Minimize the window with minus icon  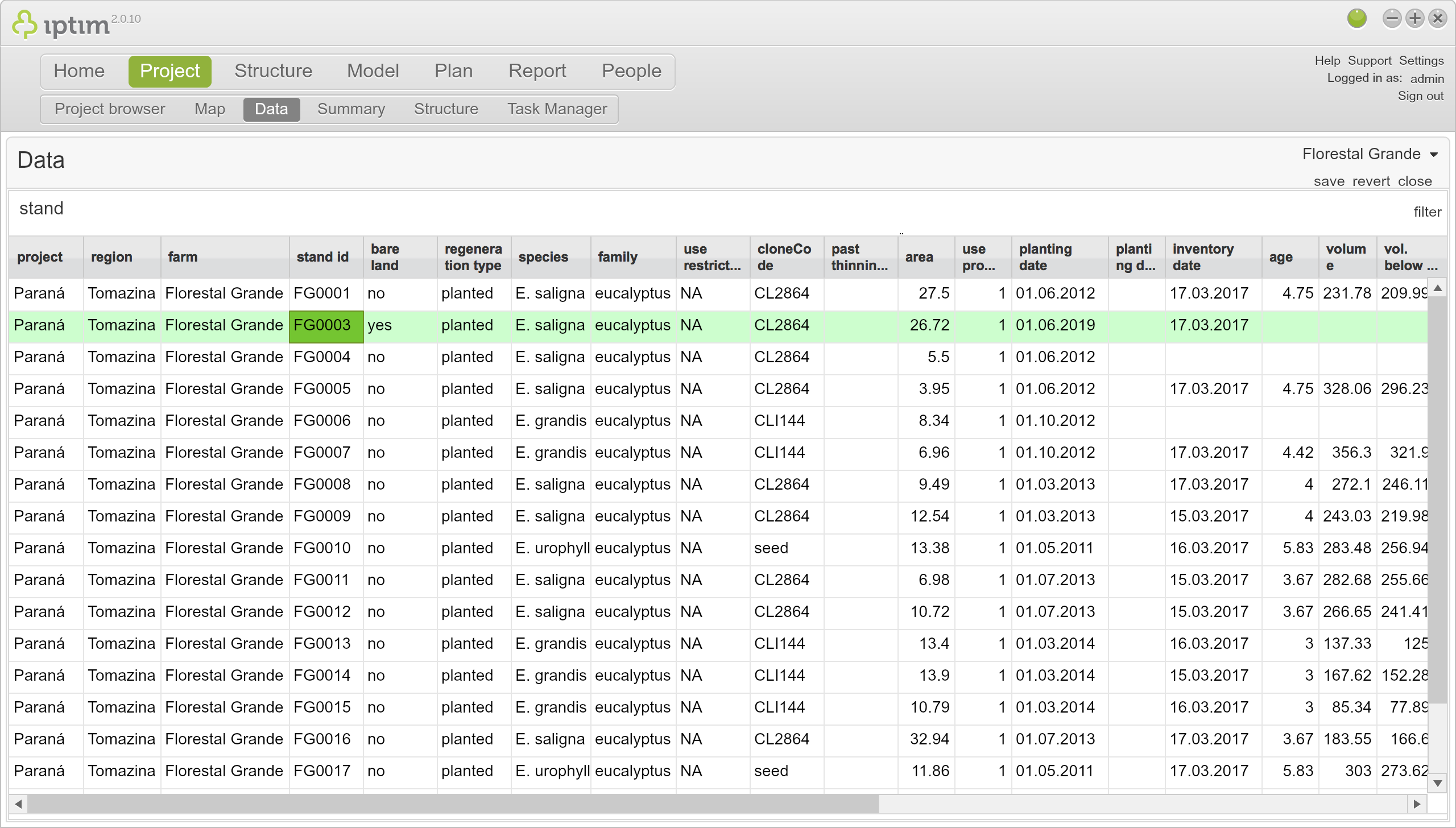1392,18
